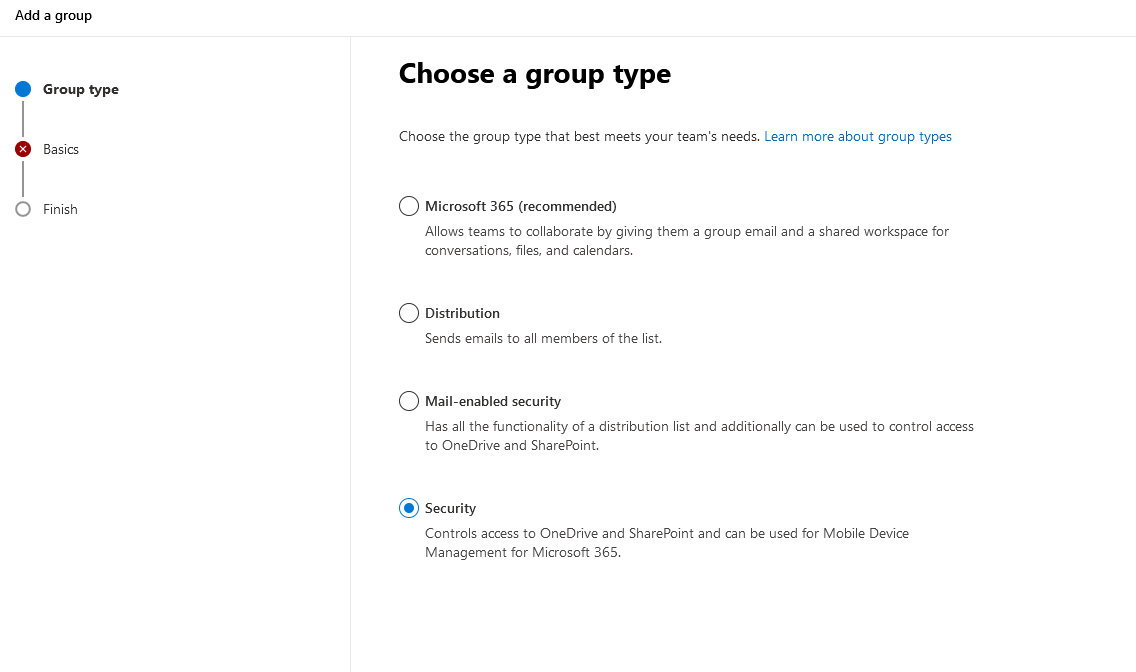The height and width of the screenshot is (672, 1136).
Task: Click the Distribution option label
Action: [x=462, y=314]
